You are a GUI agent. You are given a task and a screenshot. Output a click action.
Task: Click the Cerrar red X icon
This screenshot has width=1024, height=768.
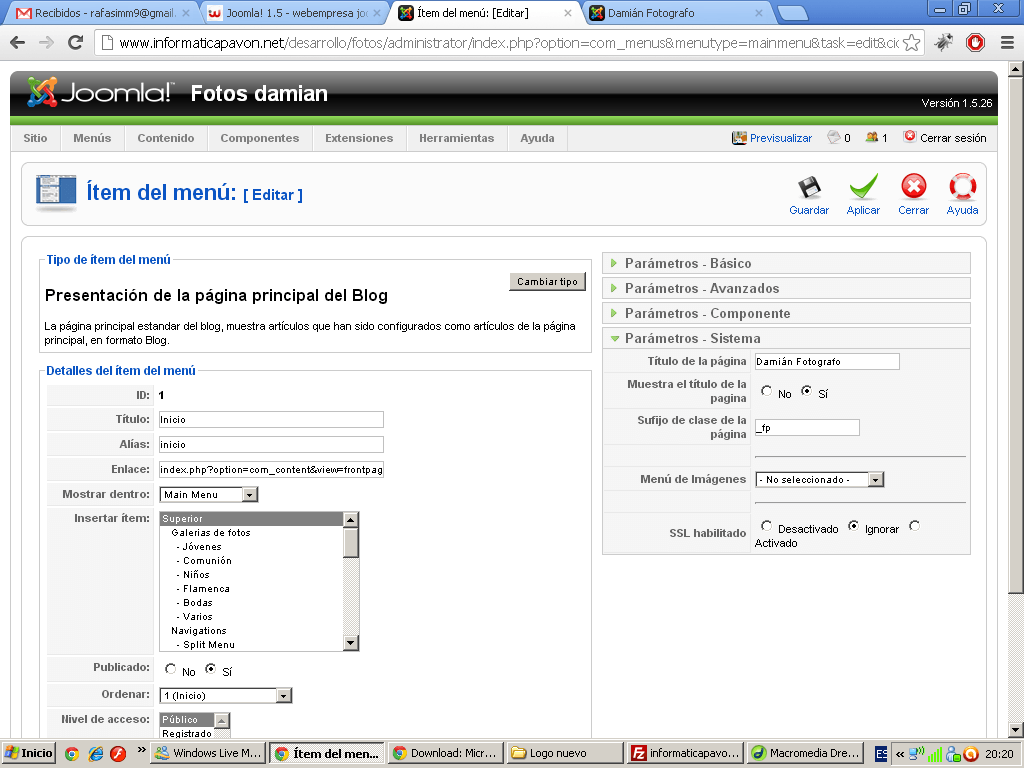coord(914,187)
